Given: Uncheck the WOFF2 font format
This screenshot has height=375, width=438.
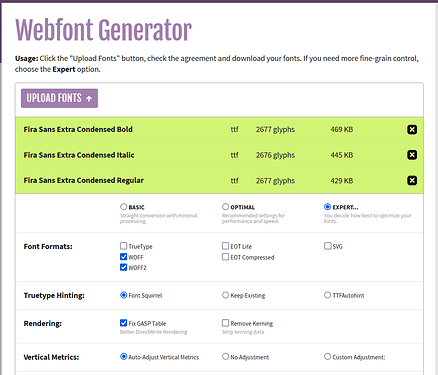Looking at the screenshot, I should pyautogui.click(x=124, y=267).
